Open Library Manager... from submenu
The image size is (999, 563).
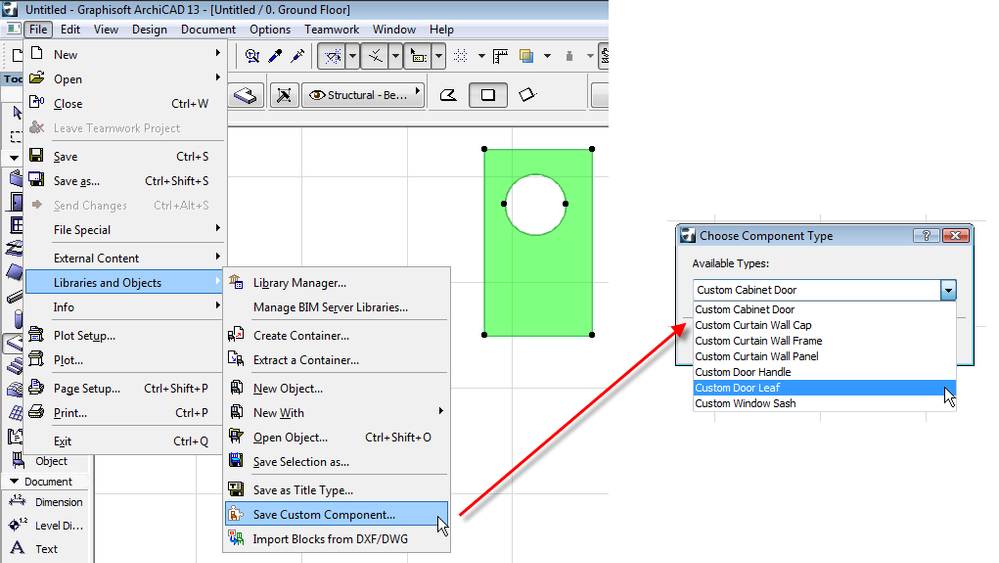[337, 283]
